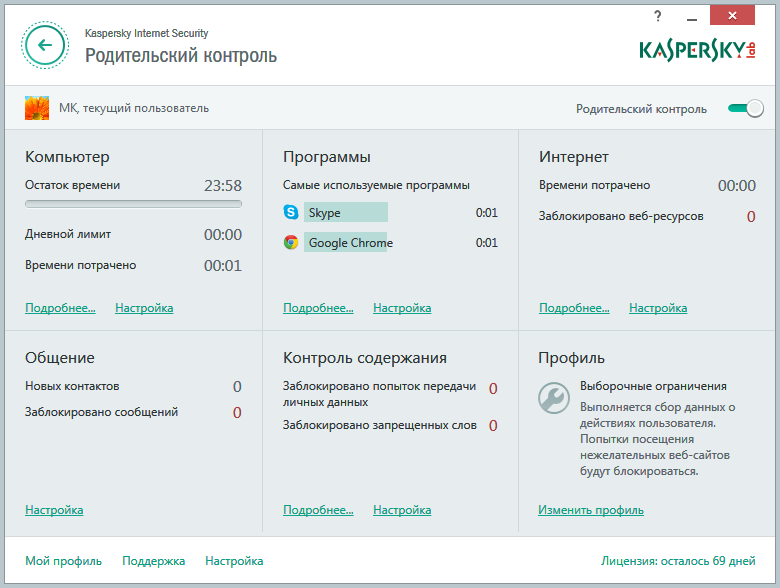Click the Google Chrome 0:01 usage time
780x588 pixels.
[487, 242]
